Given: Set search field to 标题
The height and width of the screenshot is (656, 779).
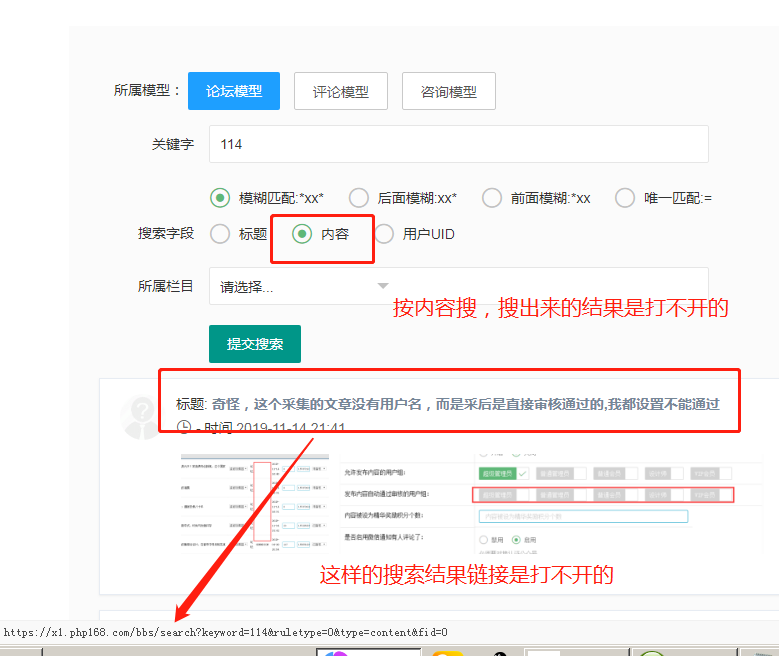Looking at the screenshot, I should coord(220,234).
